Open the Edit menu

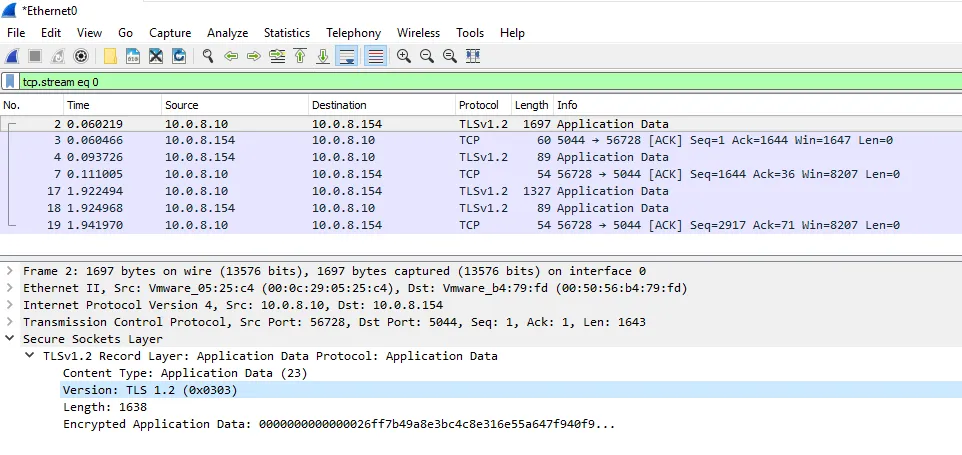[51, 33]
